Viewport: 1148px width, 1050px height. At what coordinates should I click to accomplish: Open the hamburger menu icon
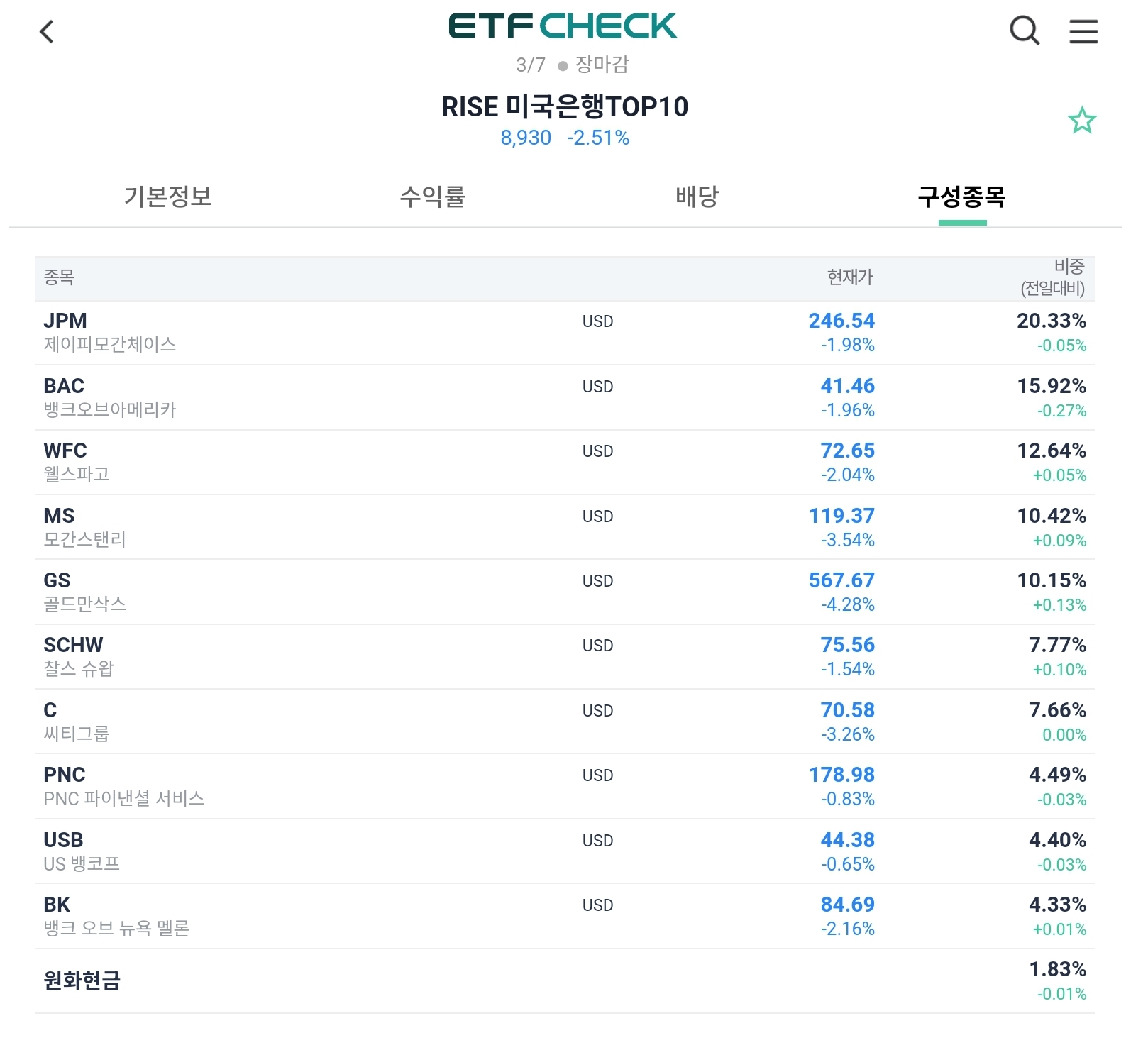[1083, 31]
